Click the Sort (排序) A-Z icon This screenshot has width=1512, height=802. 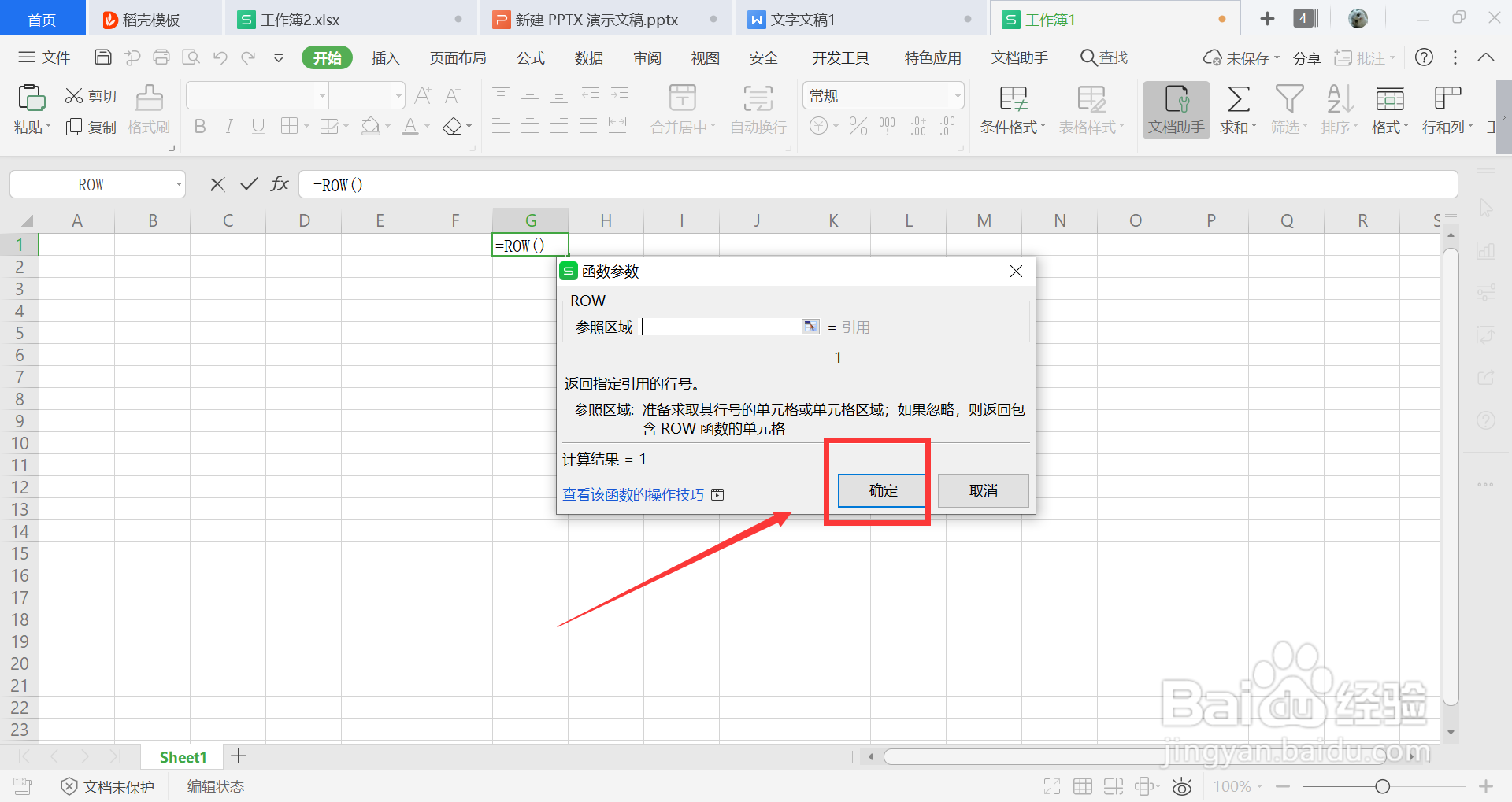pos(1340,99)
